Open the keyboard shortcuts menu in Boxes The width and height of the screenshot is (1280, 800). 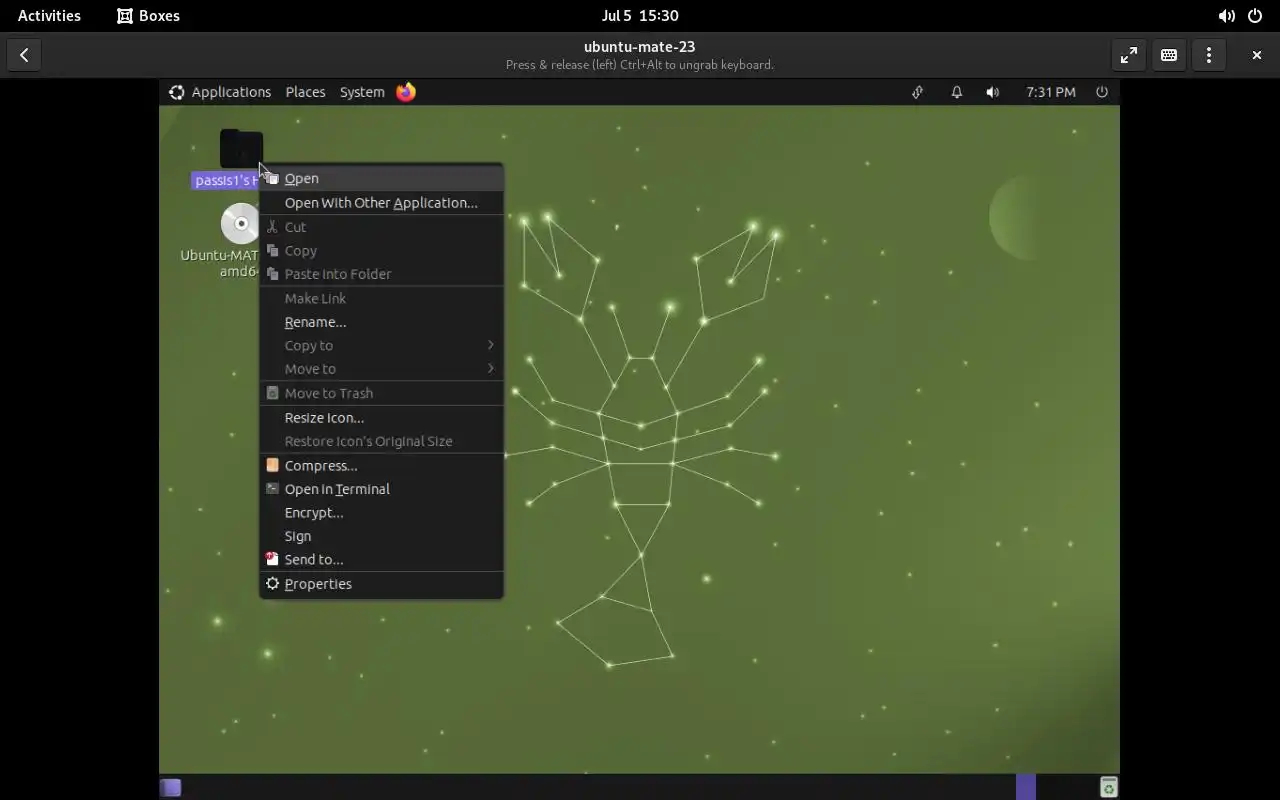click(x=1169, y=55)
